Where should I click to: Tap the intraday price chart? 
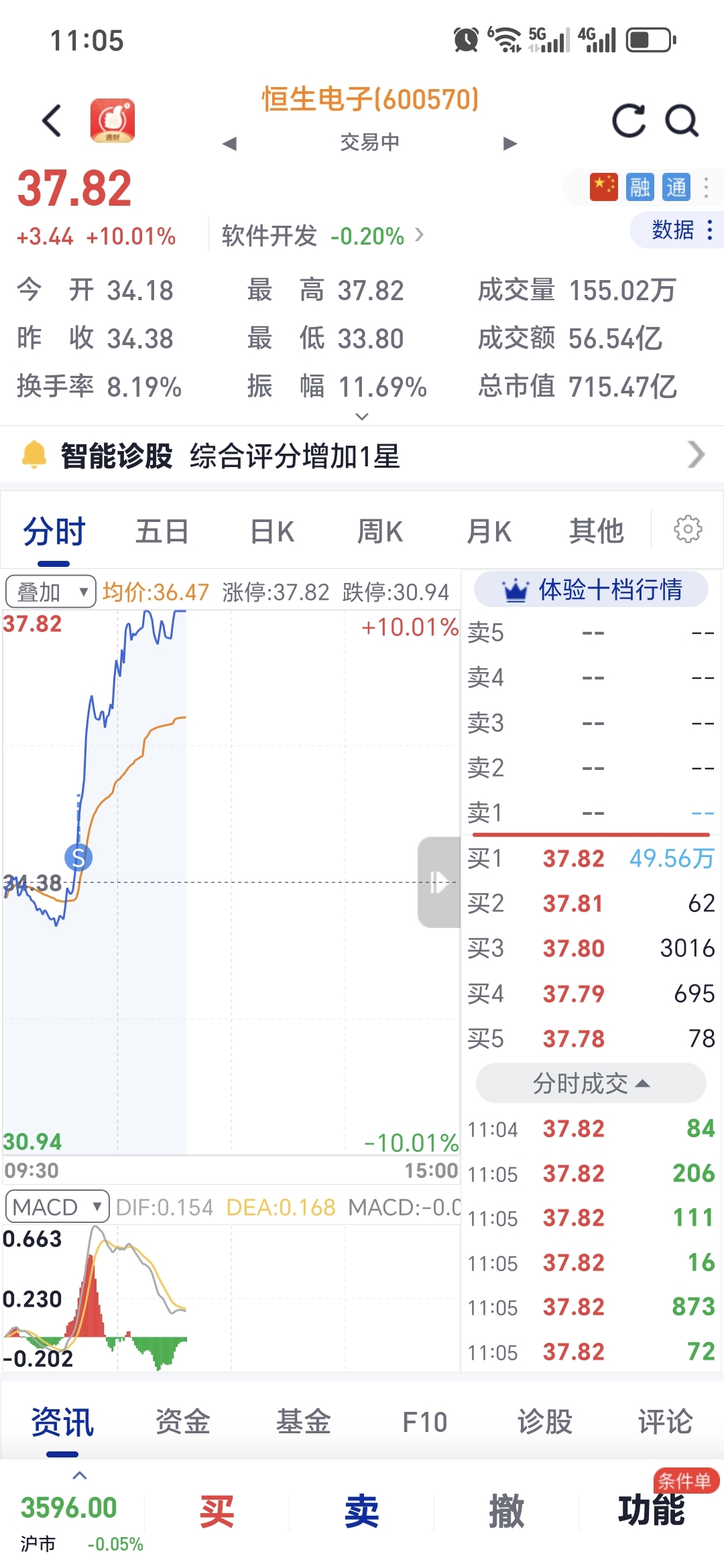tap(231, 882)
